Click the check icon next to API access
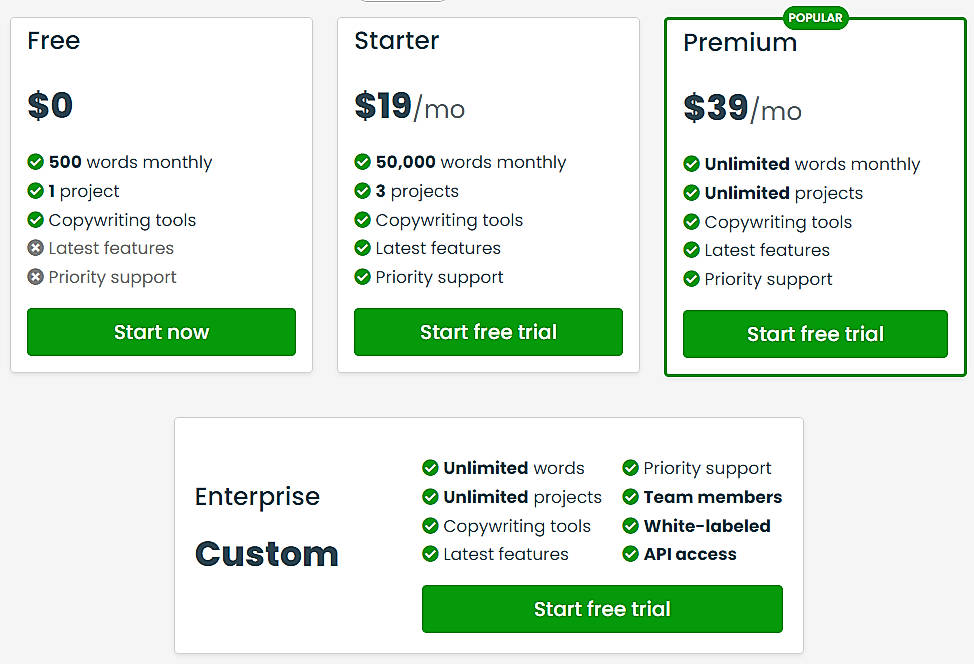 631,554
